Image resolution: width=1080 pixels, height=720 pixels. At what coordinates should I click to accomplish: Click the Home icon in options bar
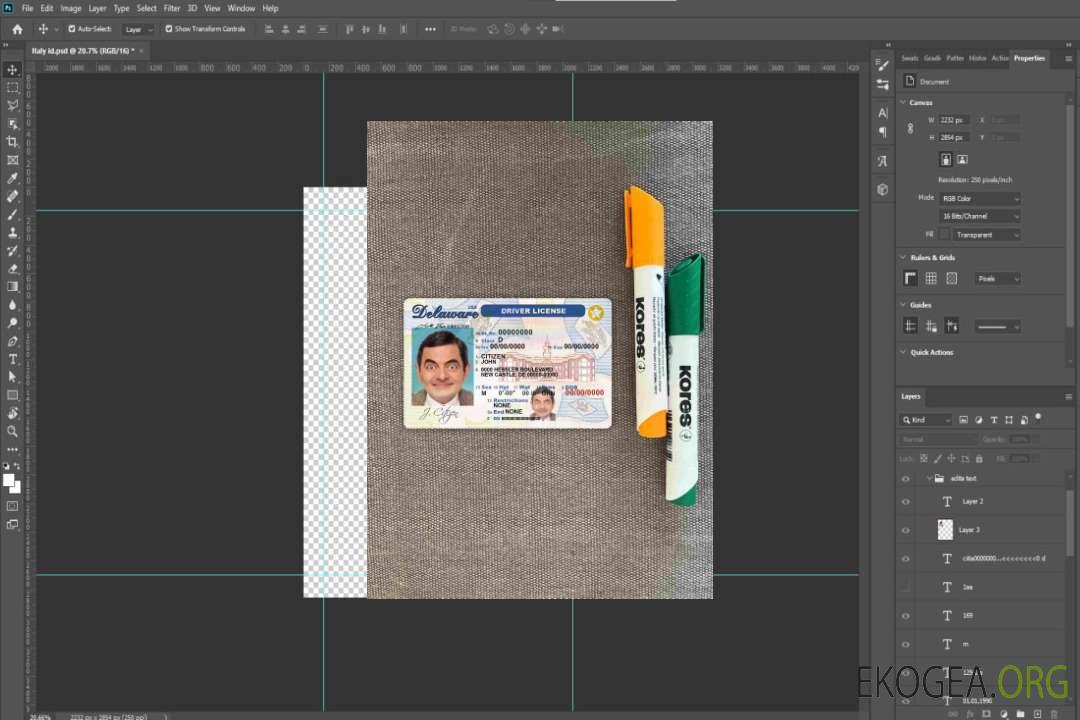pos(17,29)
